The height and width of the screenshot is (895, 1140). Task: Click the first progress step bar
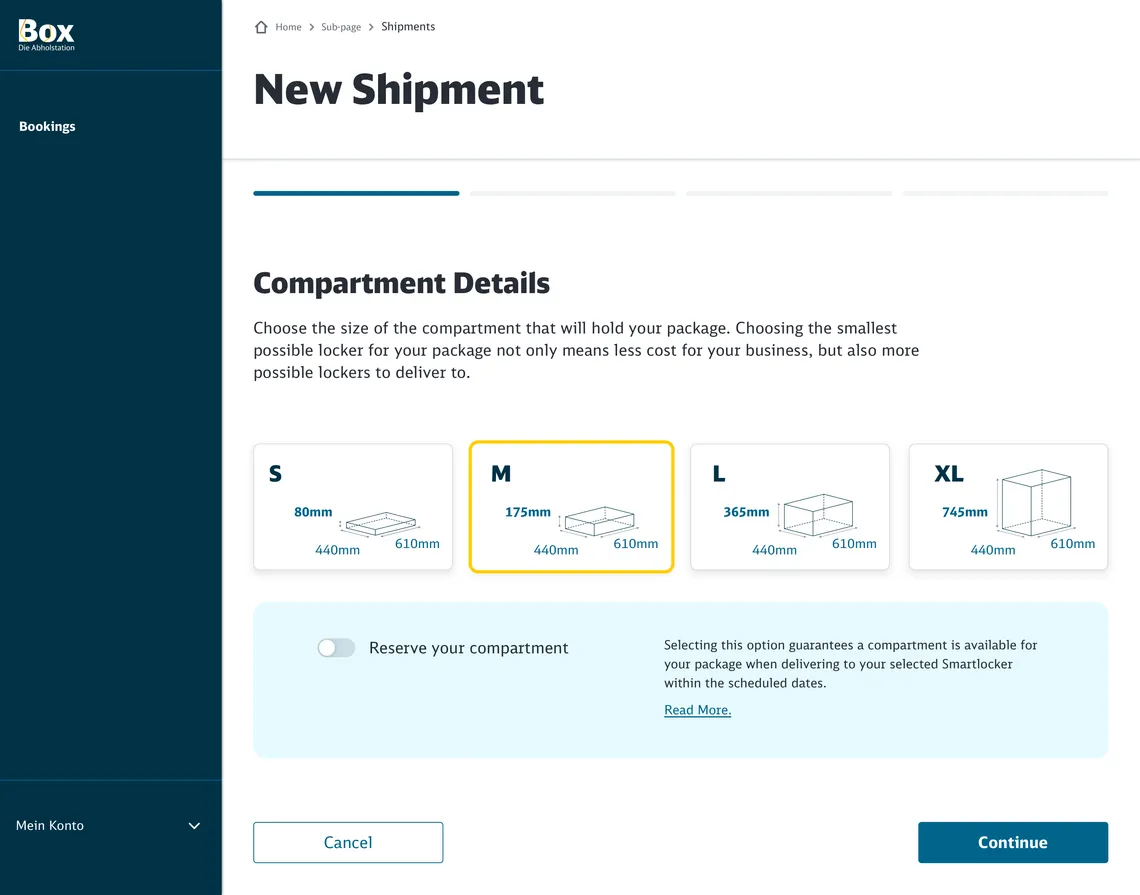coord(356,193)
